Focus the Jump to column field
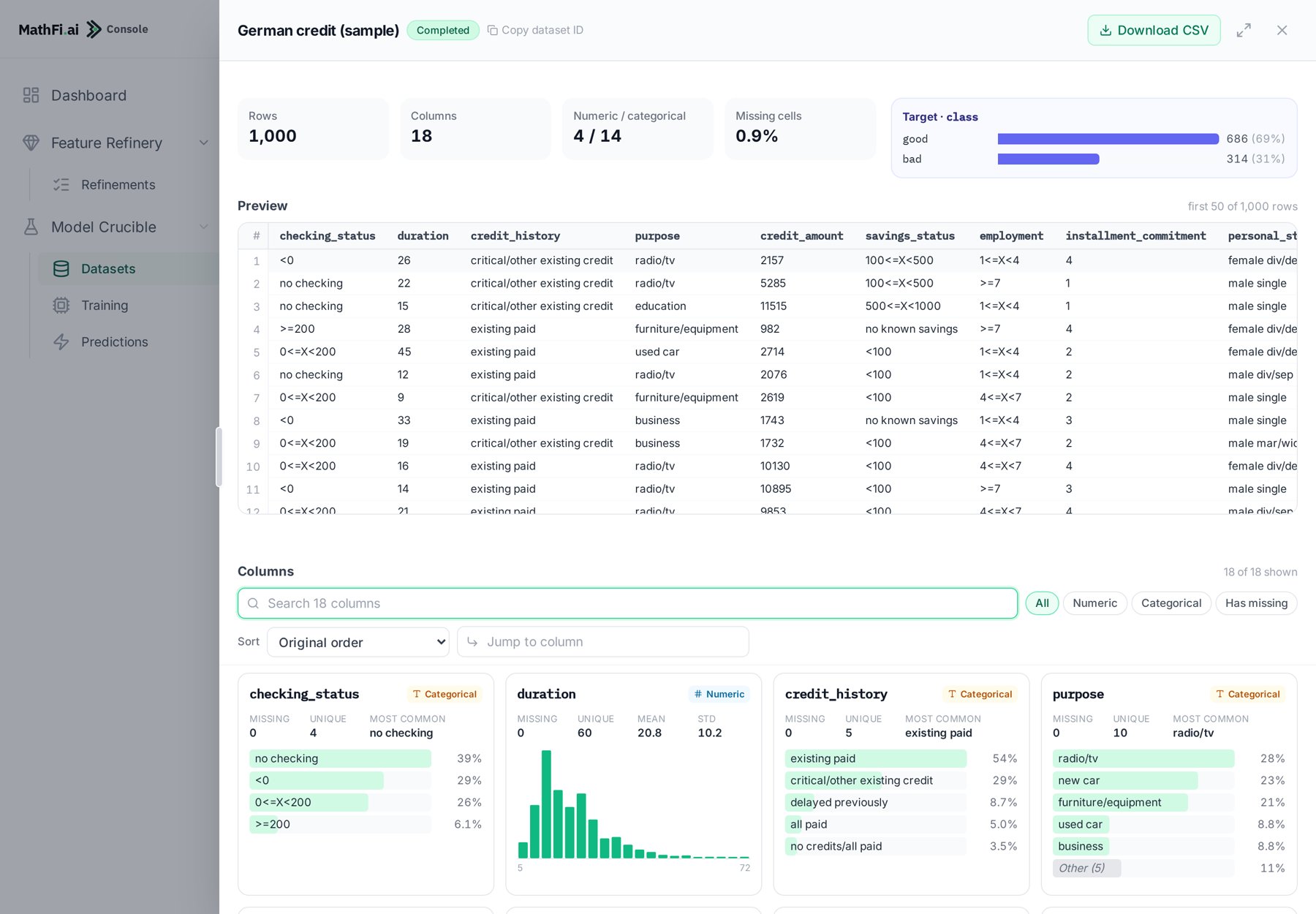Image resolution: width=1316 pixels, height=914 pixels. [603, 641]
